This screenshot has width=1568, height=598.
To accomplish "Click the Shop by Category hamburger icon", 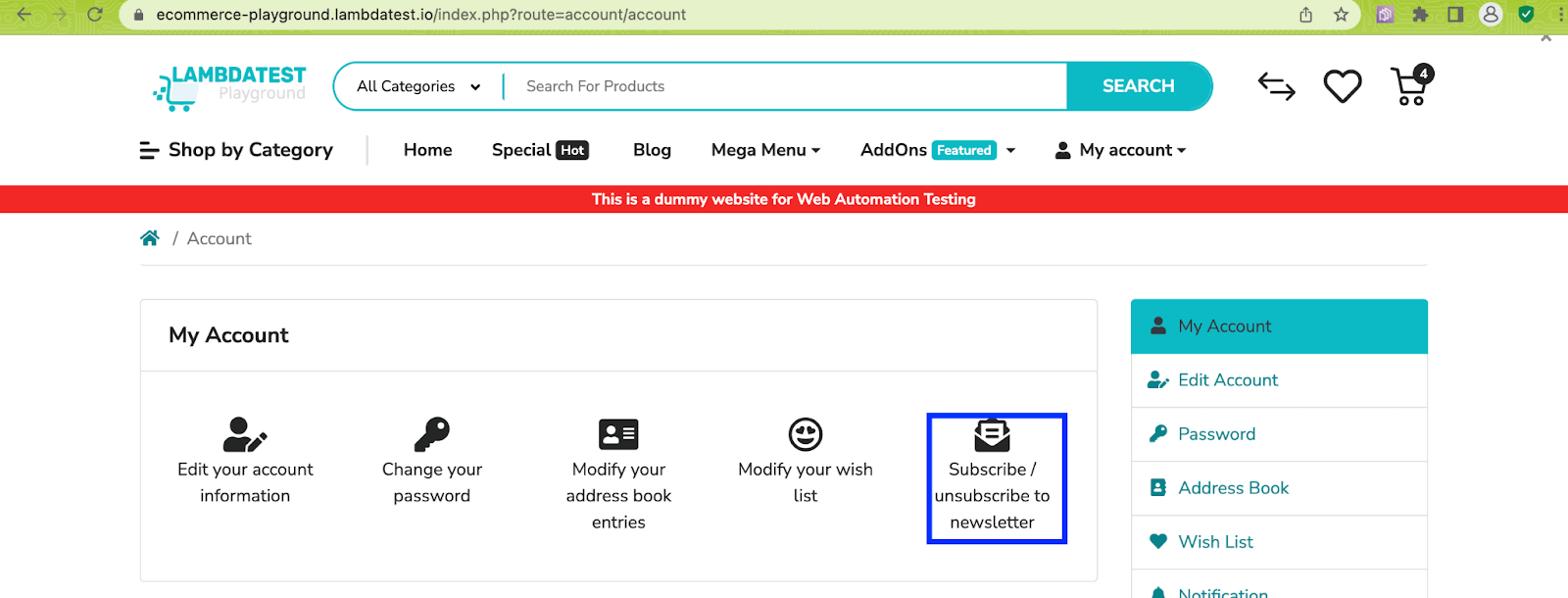I will coord(149,150).
